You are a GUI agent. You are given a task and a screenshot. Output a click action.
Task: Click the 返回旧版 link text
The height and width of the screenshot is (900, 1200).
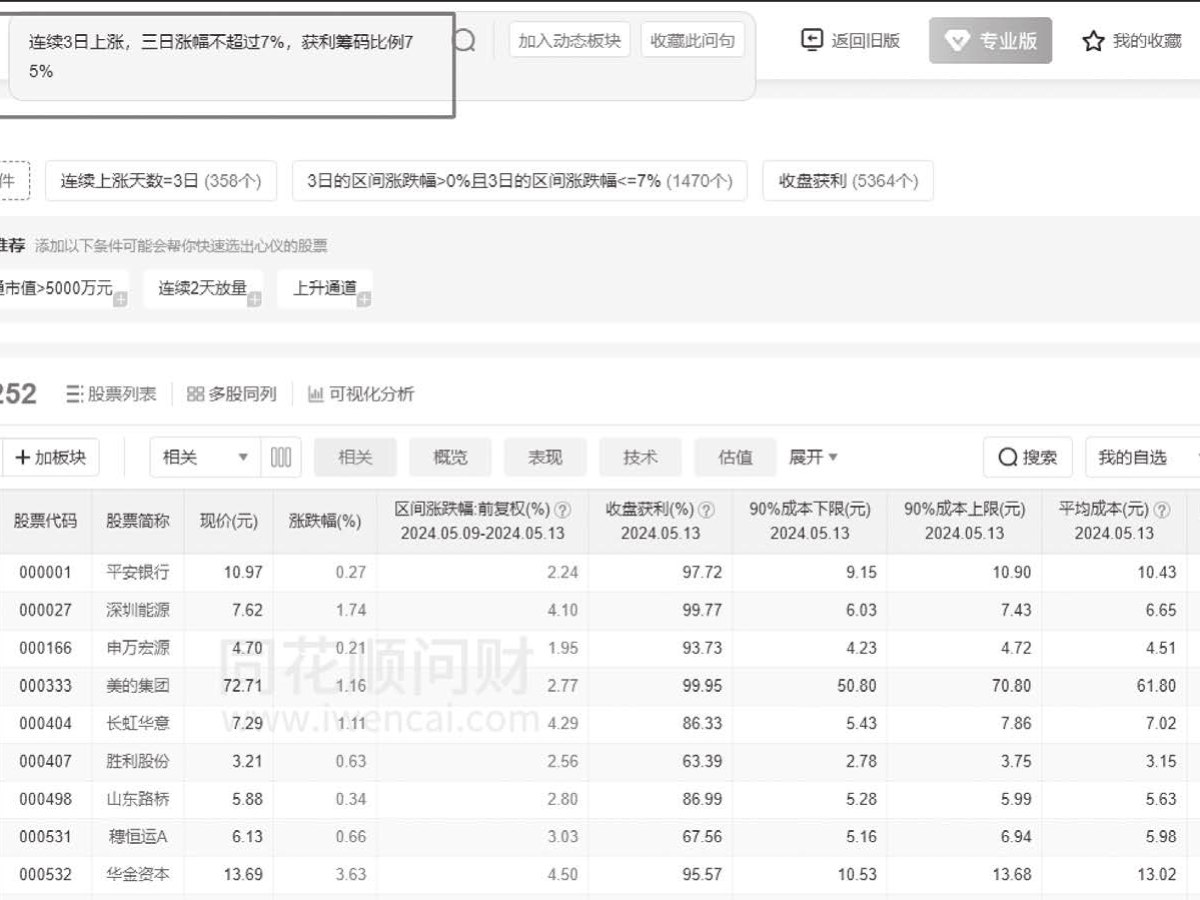tap(866, 40)
